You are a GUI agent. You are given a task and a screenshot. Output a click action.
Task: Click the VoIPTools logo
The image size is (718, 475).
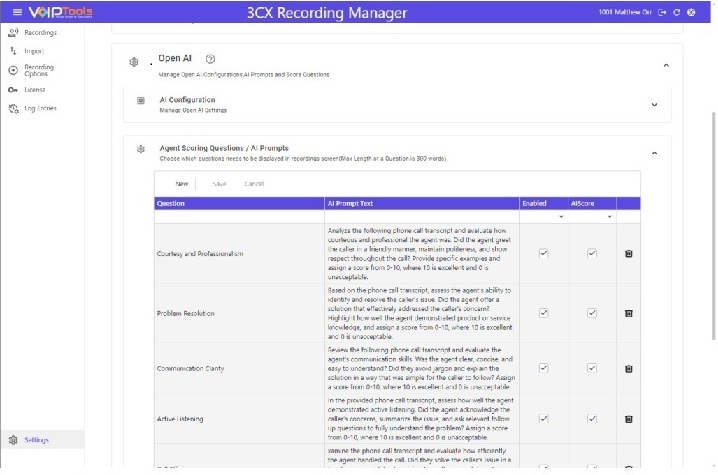[60, 12]
